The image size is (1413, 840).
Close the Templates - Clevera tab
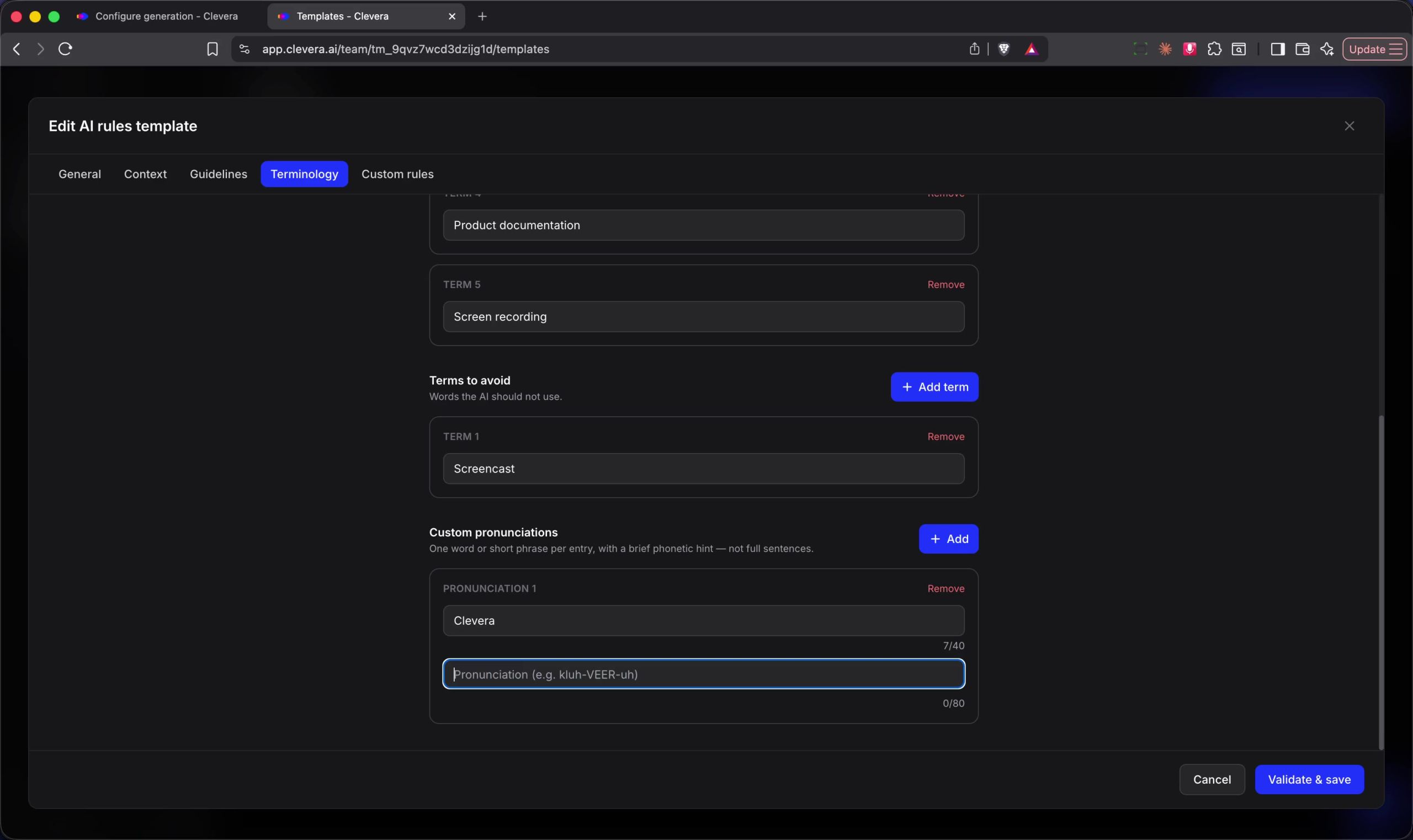451,17
